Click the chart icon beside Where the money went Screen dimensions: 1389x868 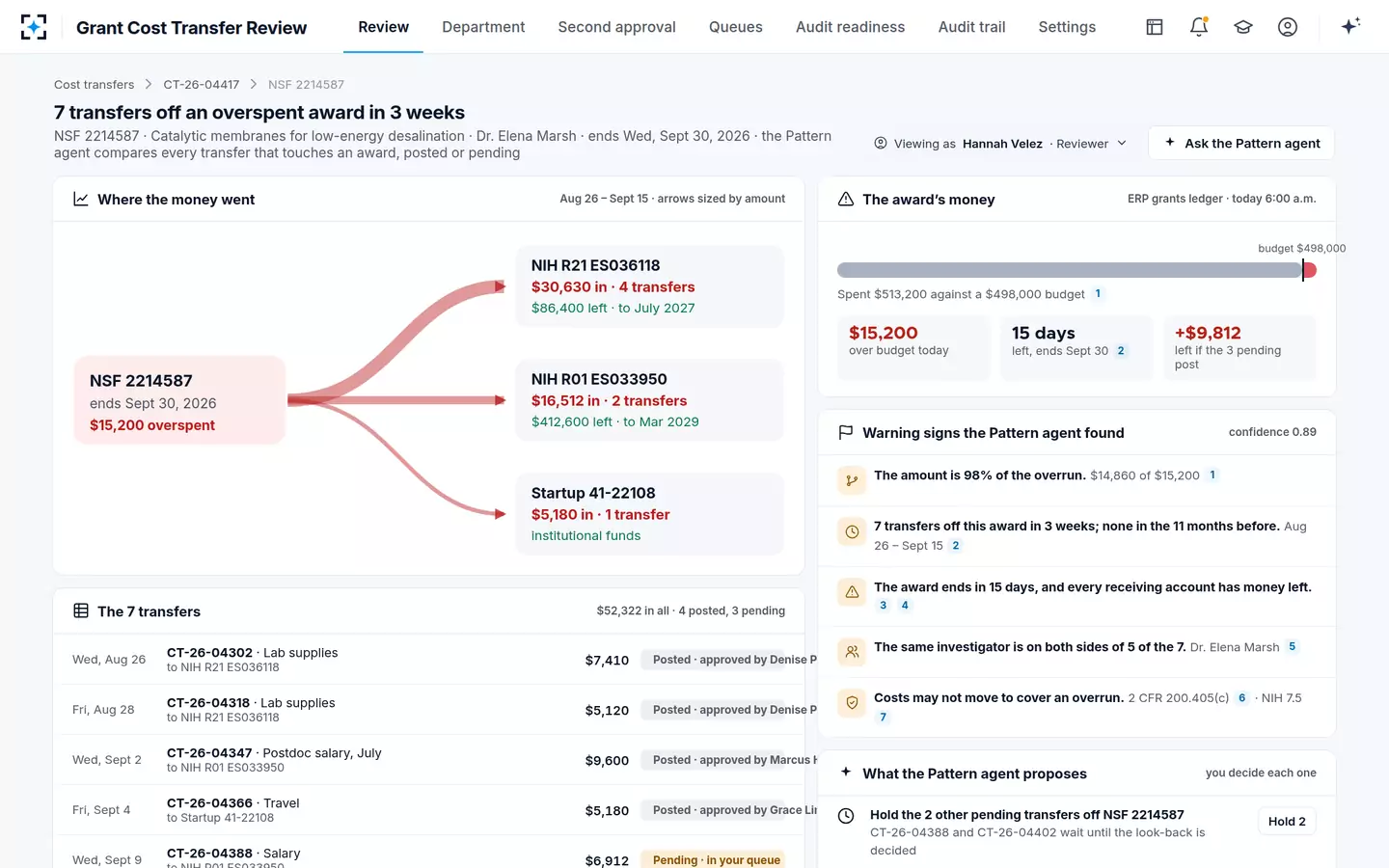click(x=81, y=200)
